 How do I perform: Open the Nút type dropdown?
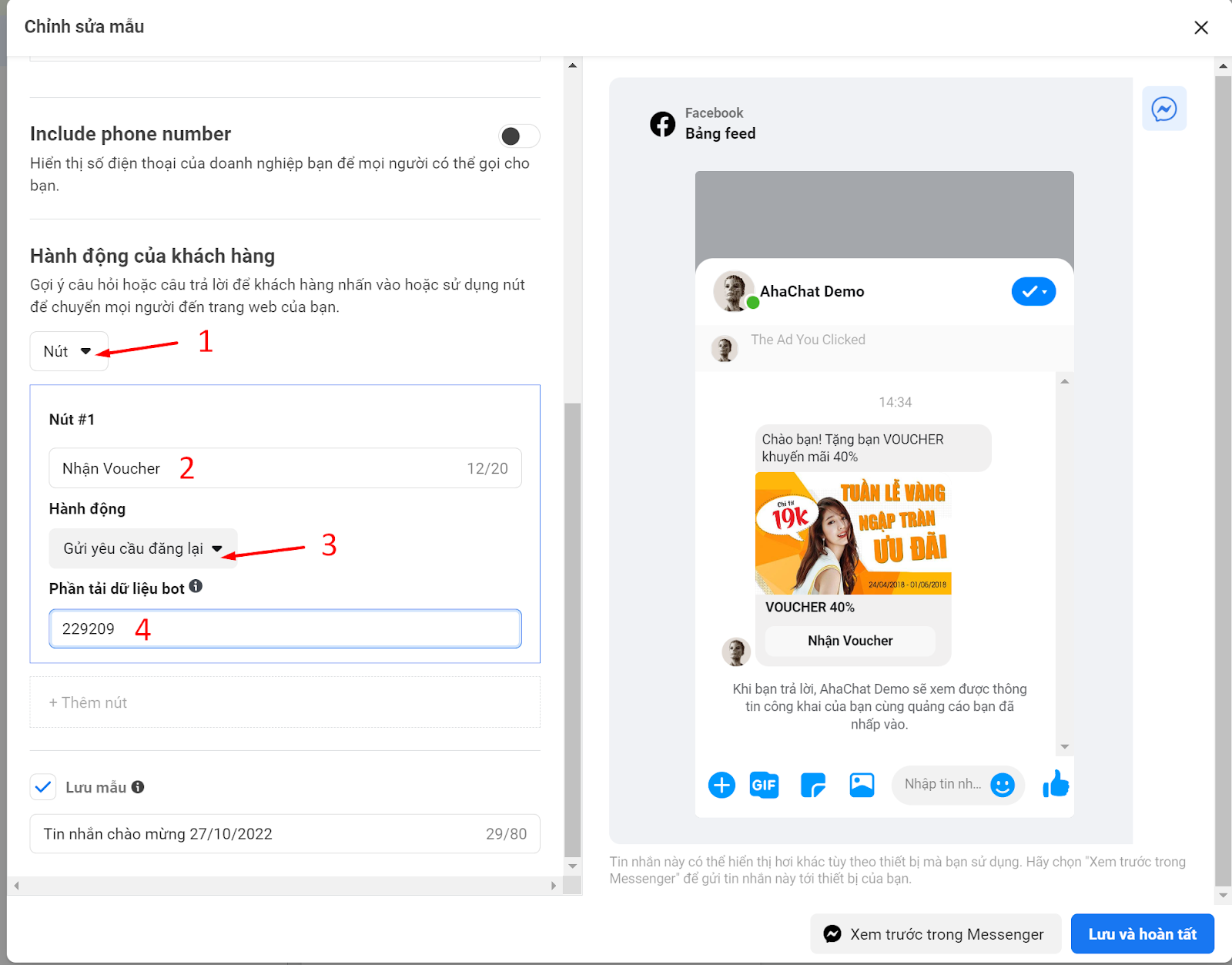pyautogui.click(x=69, y=351)
